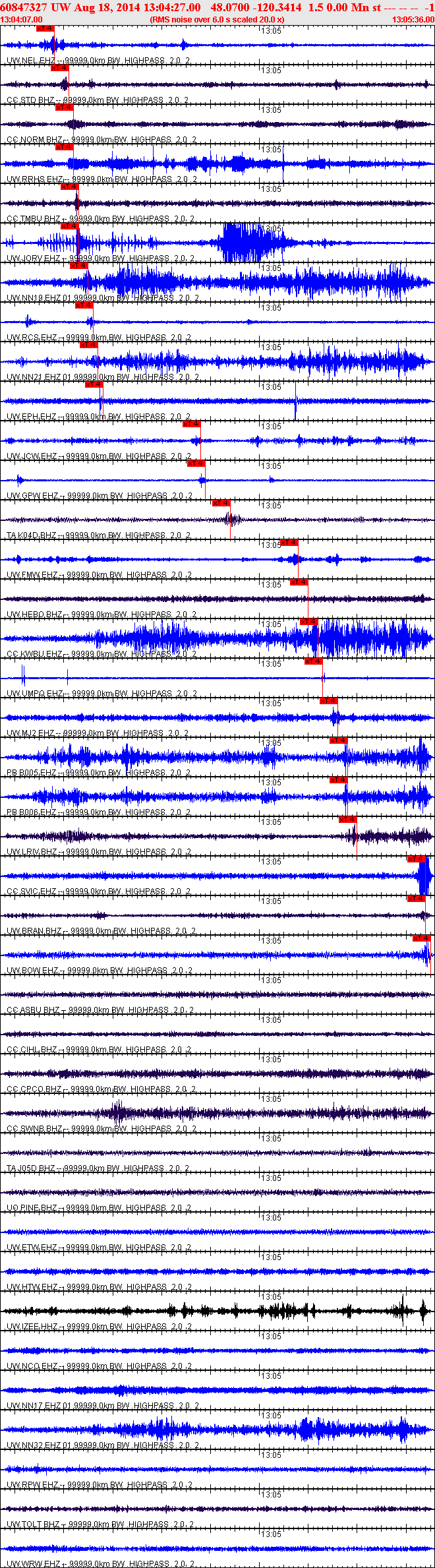Click the RMS noise scaling note
This screenshot has height=1568, width=435.
[x=217, y=20]
